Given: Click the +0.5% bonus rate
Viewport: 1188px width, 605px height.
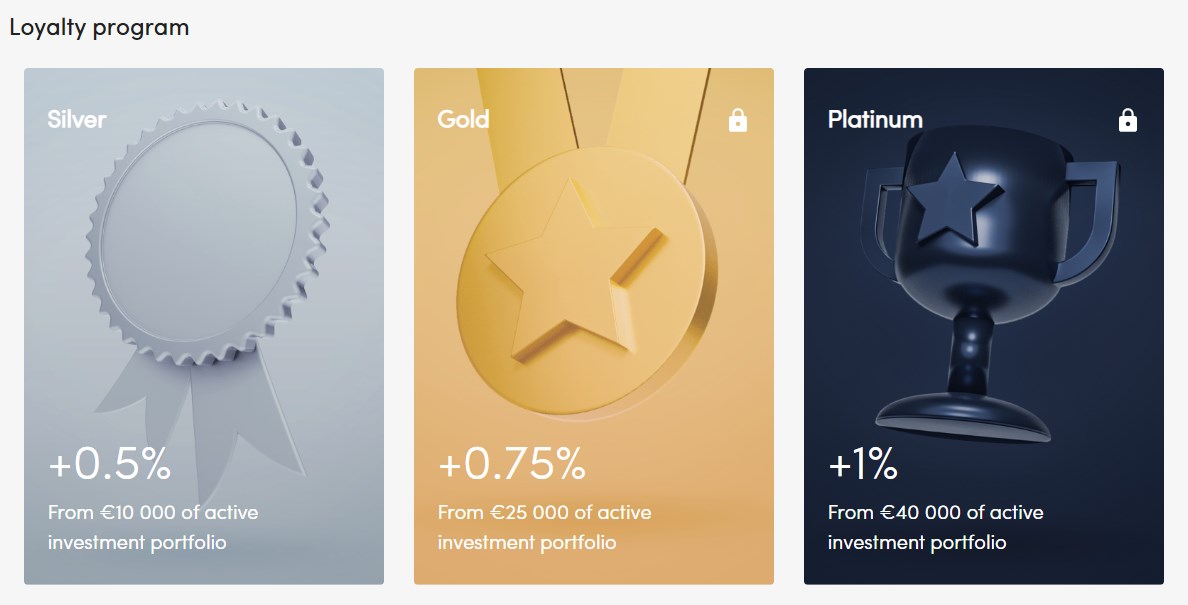Looking at the screenshot, I should [x=109, y=463].
